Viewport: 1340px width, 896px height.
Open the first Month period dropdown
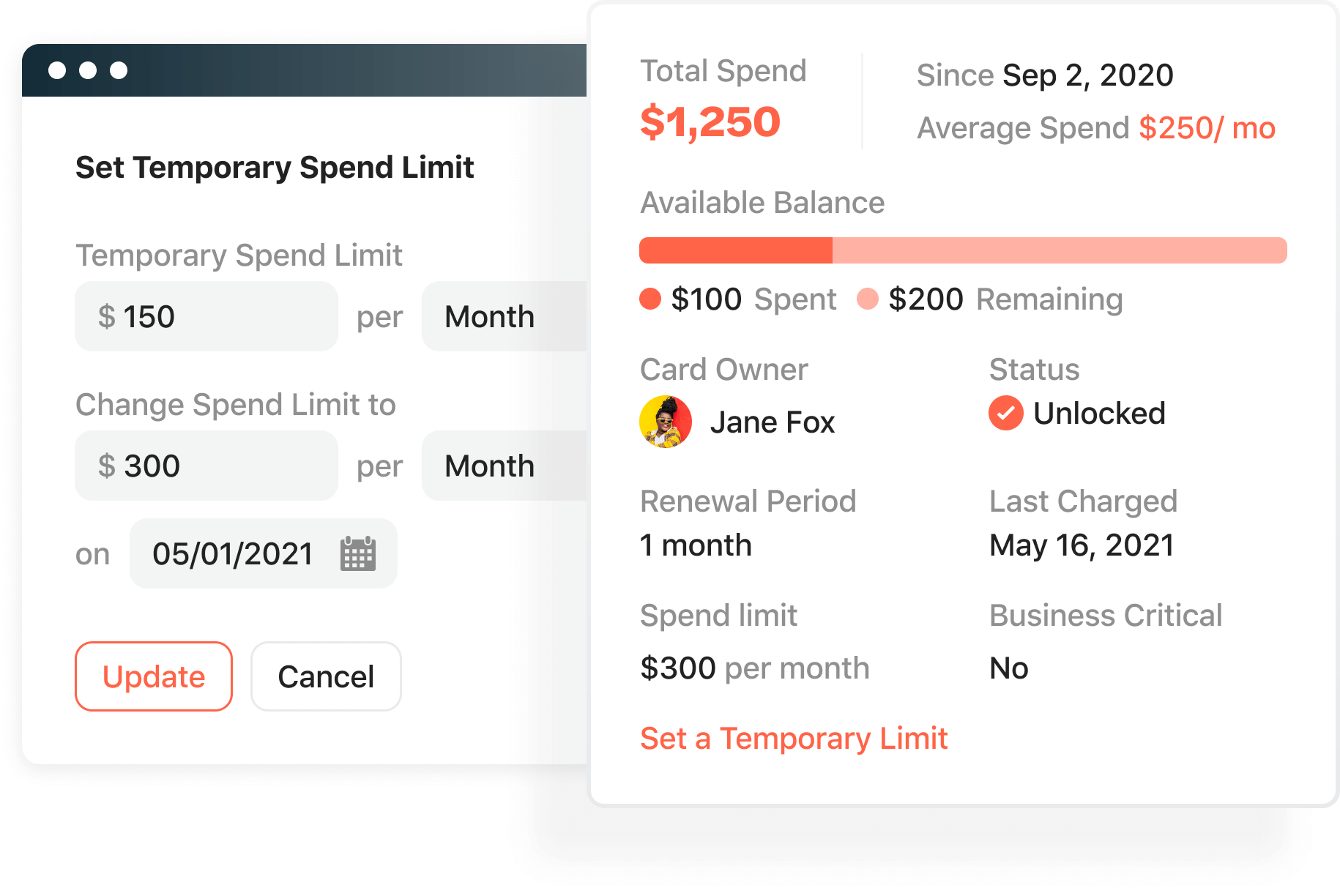coord(489,316)
